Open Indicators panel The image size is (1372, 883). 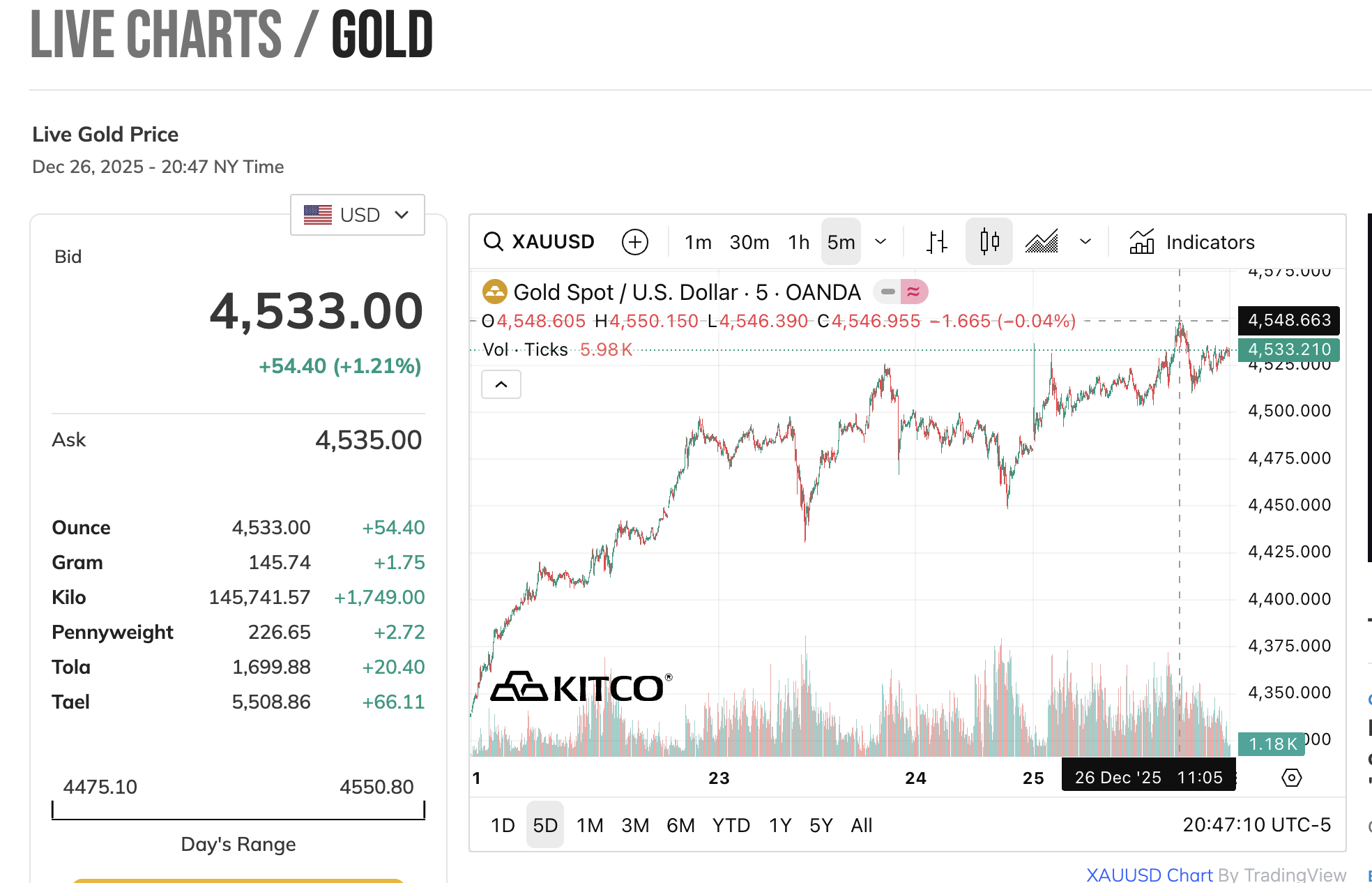click(1192, 242)
